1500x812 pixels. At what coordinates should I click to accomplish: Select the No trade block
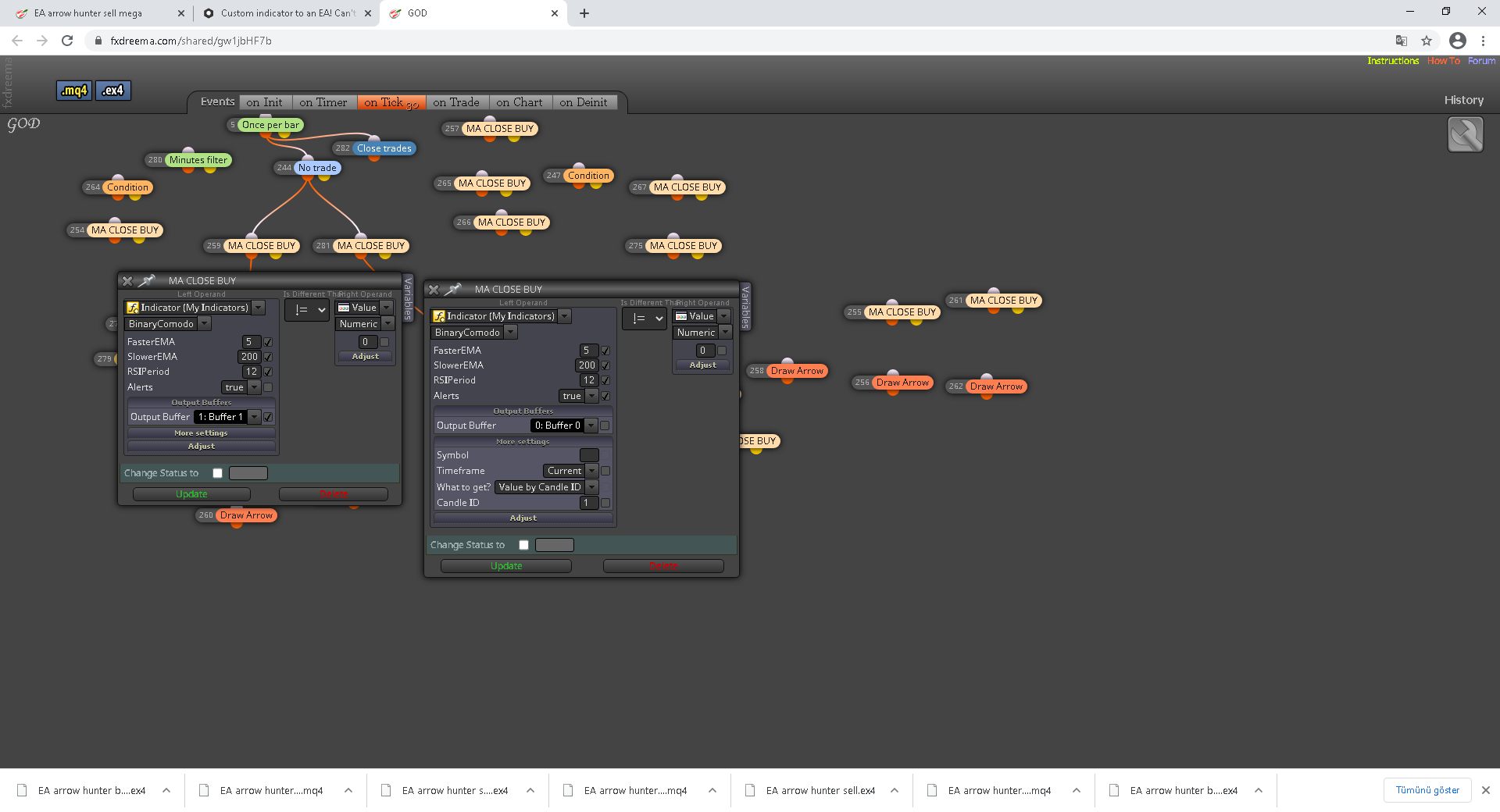[x=317, y=168]
